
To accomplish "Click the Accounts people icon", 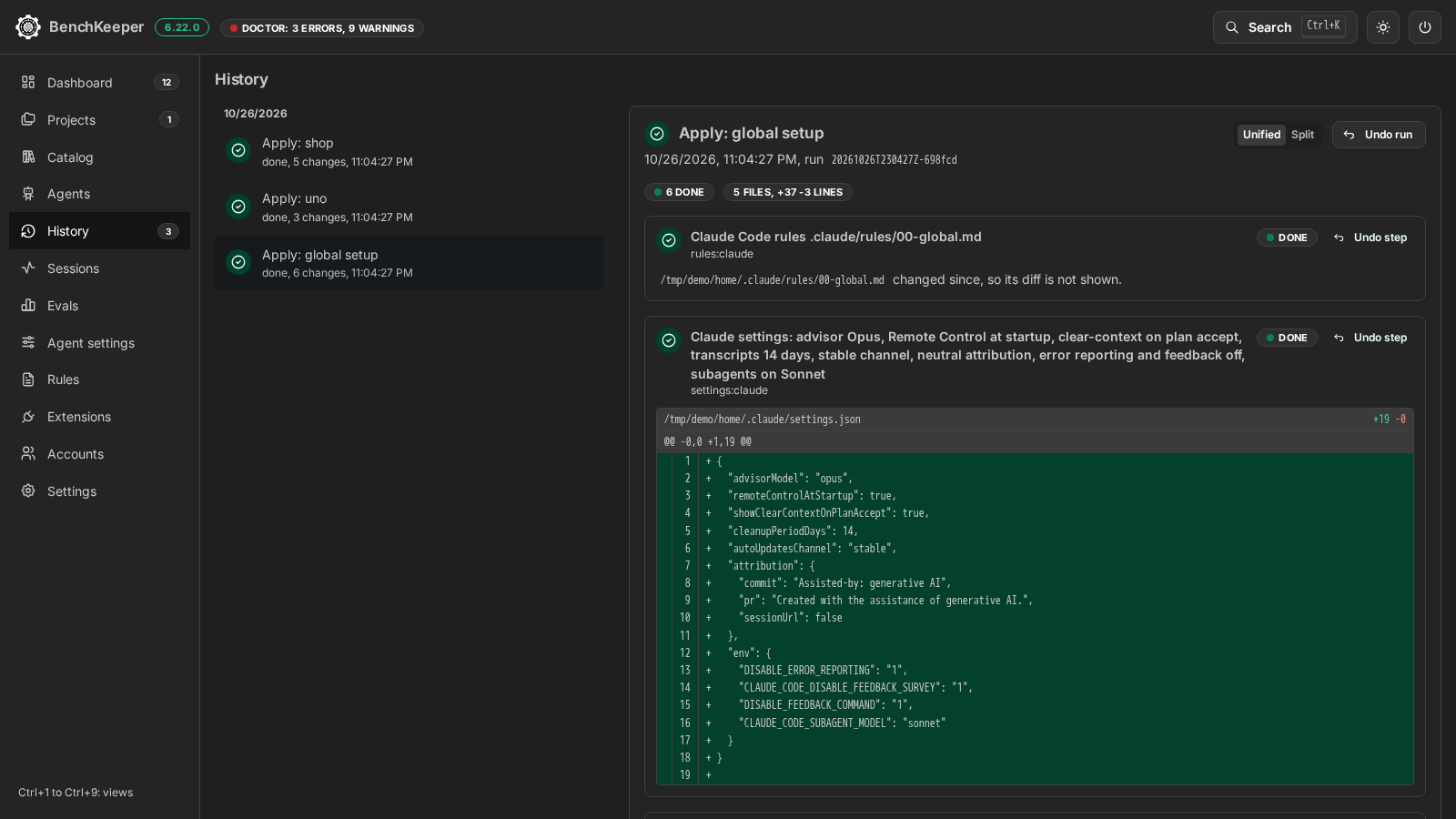I will (x=28, y=454).
